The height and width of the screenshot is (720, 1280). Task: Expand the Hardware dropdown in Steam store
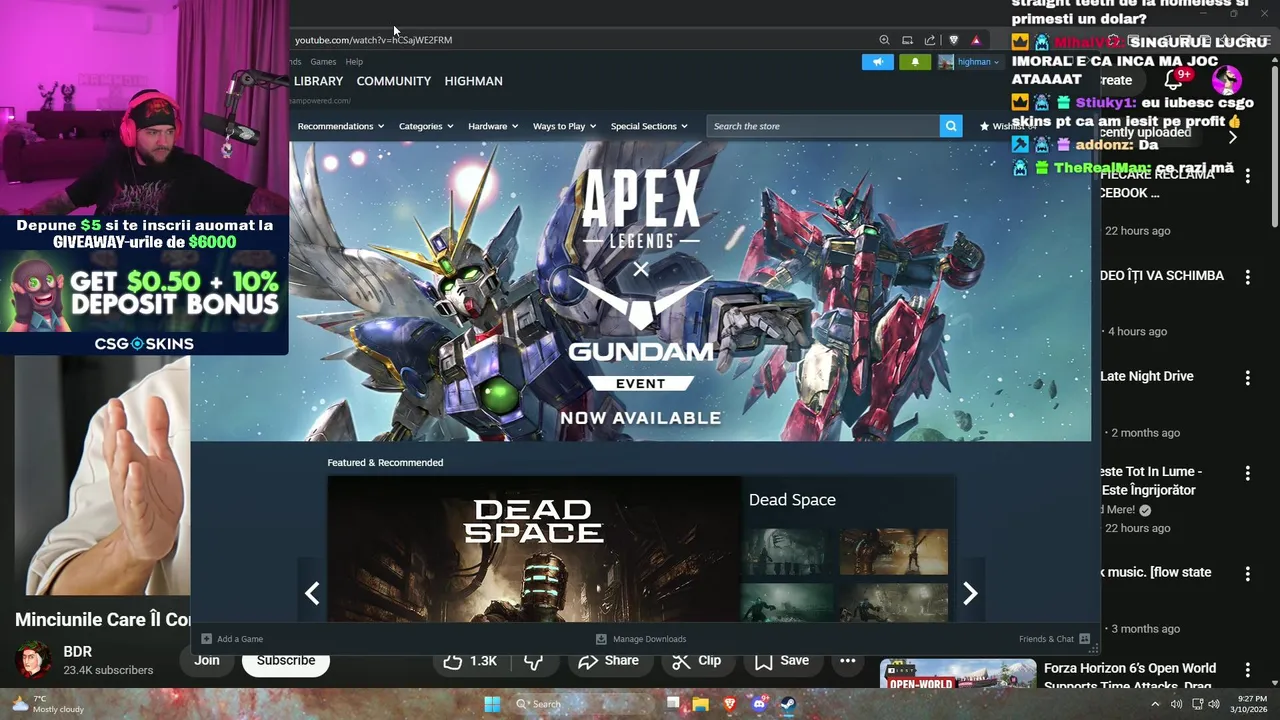[493, 126]
